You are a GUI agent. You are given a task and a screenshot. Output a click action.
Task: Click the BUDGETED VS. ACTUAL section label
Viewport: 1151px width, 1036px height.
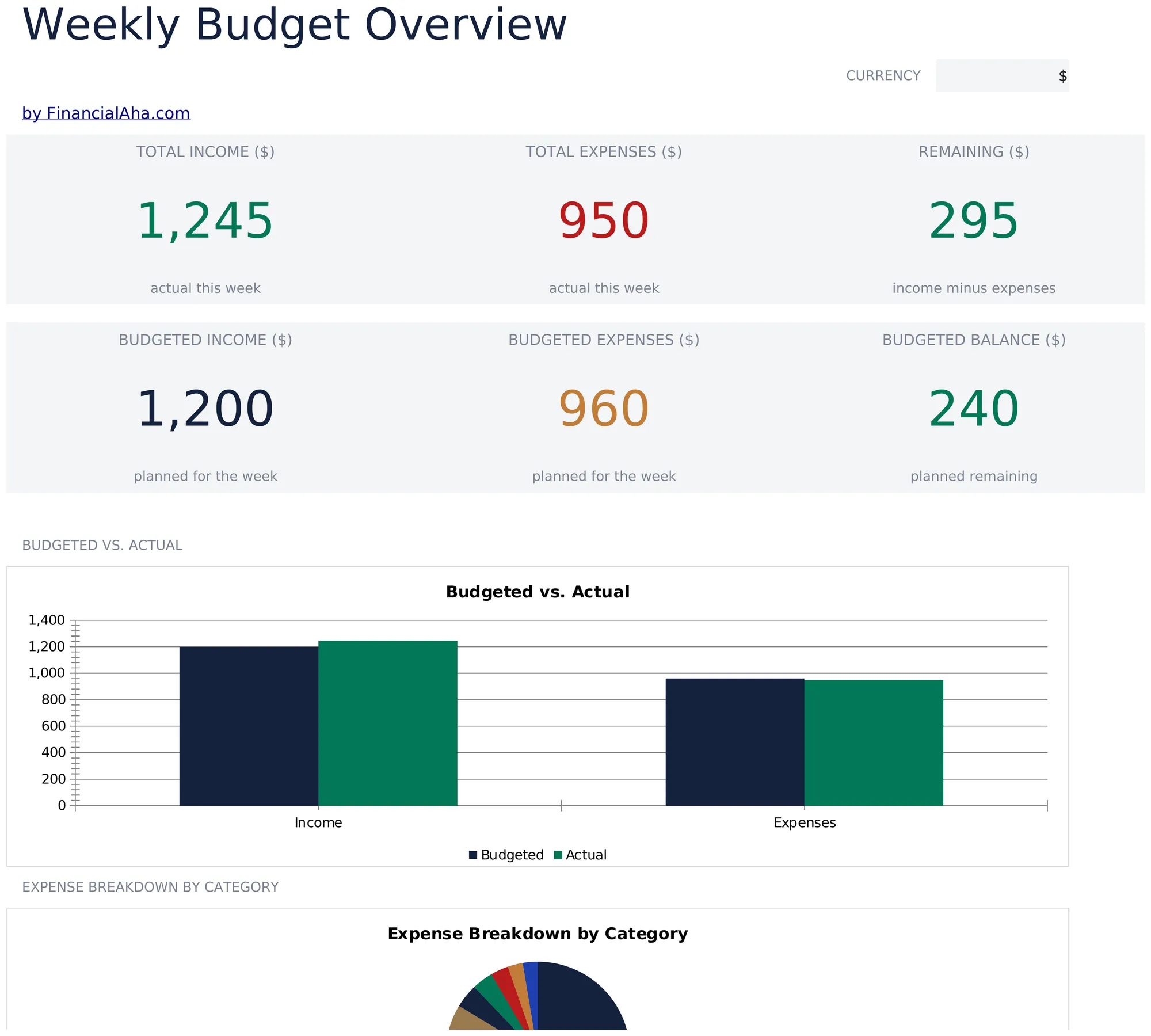point(102,545)
